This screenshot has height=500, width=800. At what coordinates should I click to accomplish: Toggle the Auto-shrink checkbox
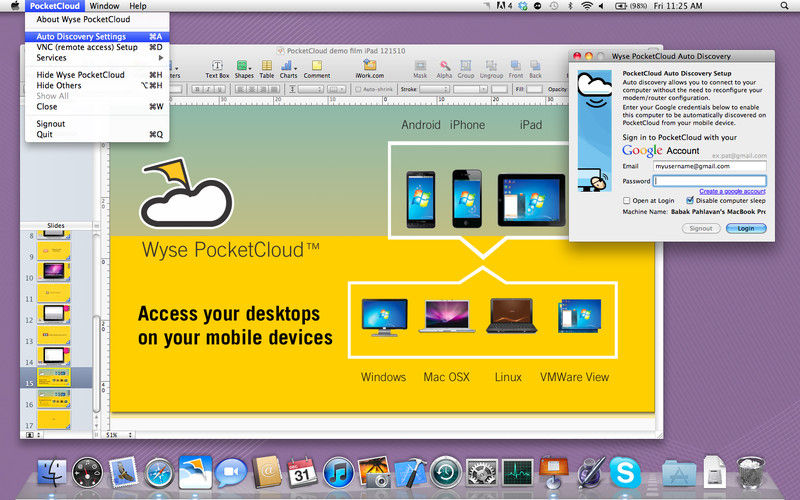[357, 89]
